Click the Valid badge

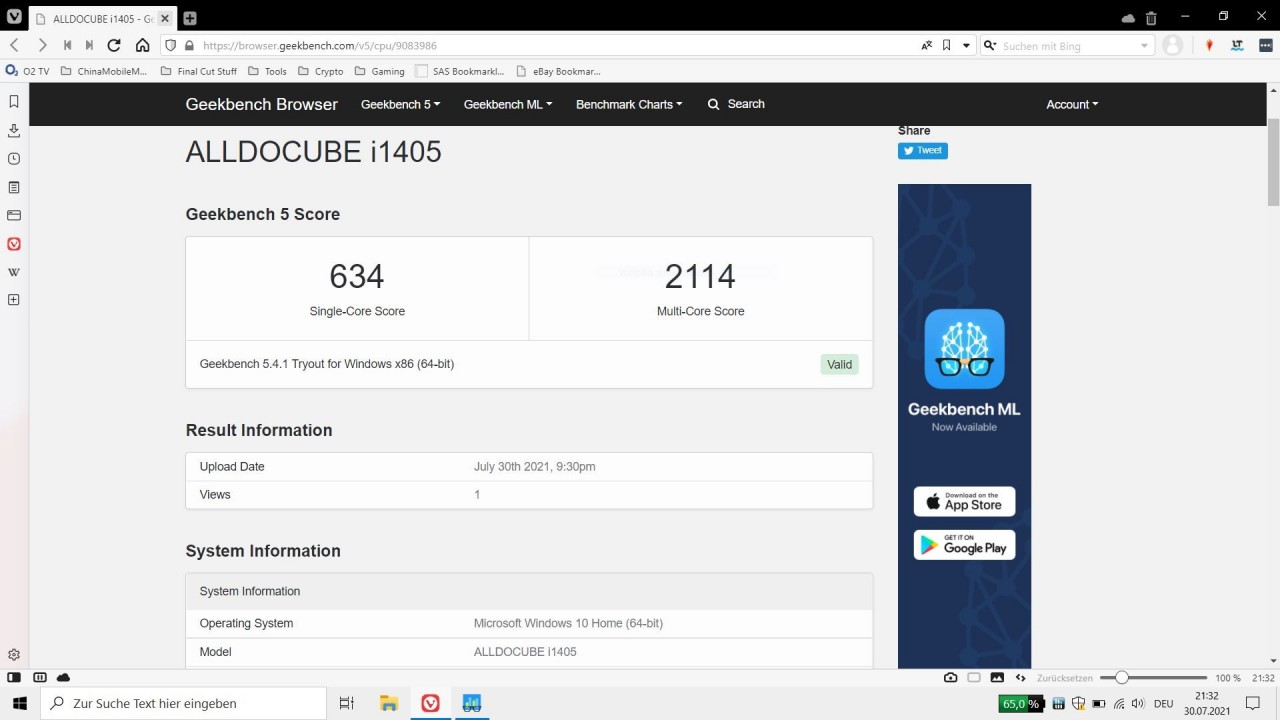point(840,364)
